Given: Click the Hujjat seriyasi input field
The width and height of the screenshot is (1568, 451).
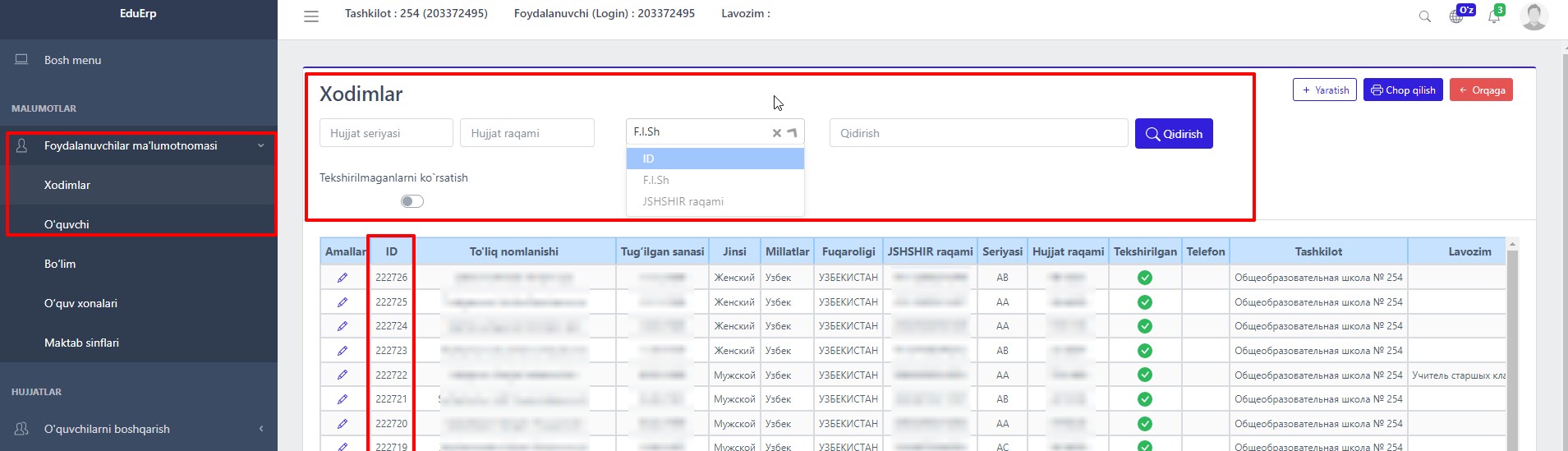Looking at the screenshot, I should [x=386, y=133].
